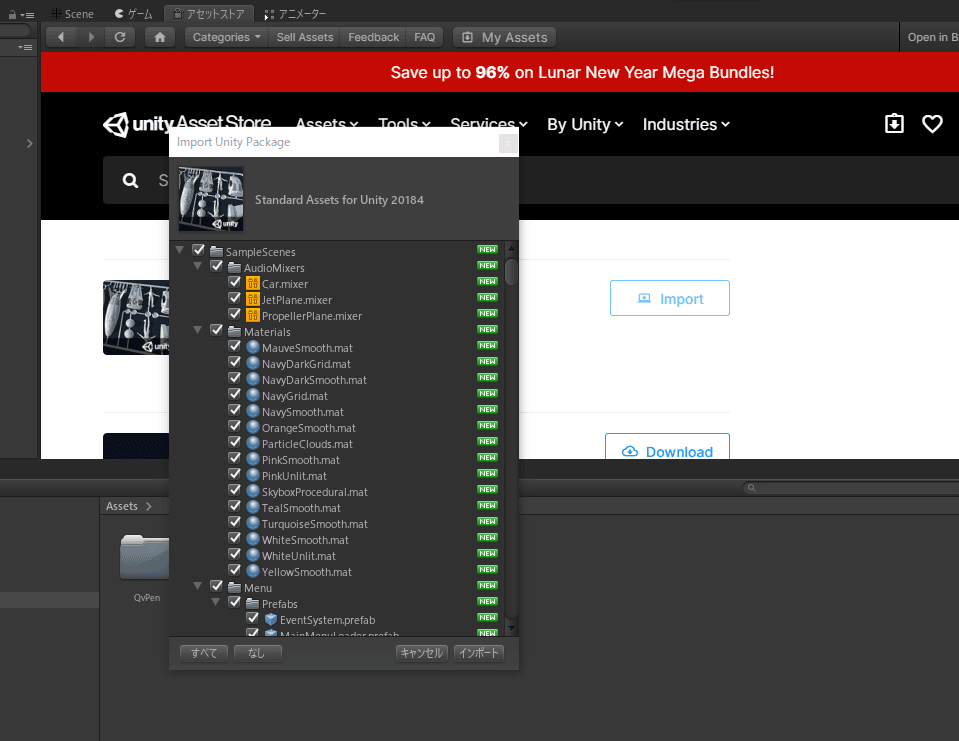This screenshot has width=959, height=741.
Task: Click the EventSystem.prefab cube icon
Action: [271, 620]
